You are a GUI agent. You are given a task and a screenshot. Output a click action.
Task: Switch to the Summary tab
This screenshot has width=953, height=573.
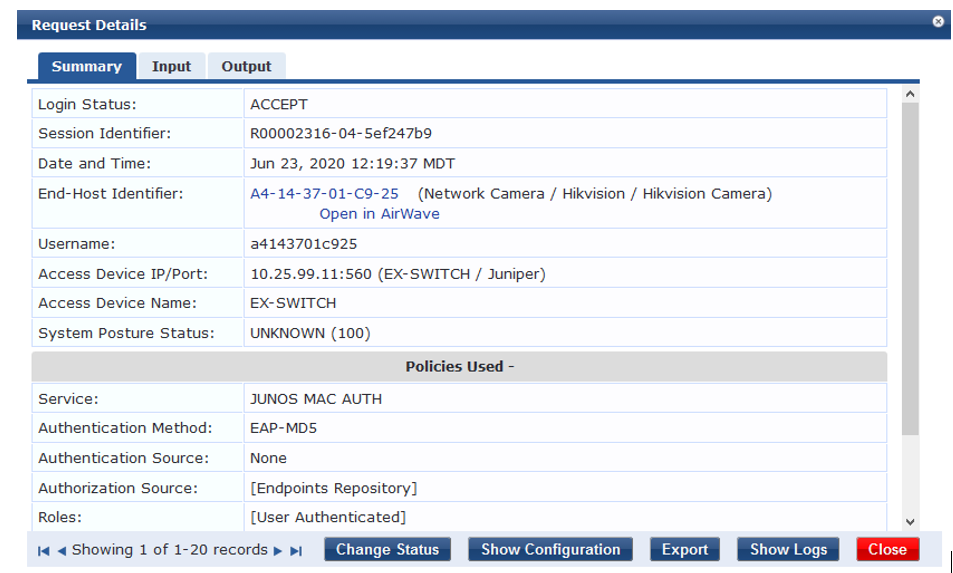[x=86, y=67]
